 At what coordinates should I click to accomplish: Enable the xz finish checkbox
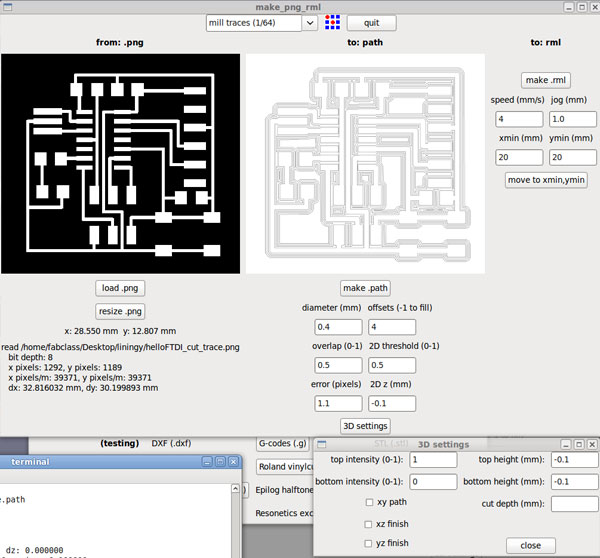tap(368, 524)
